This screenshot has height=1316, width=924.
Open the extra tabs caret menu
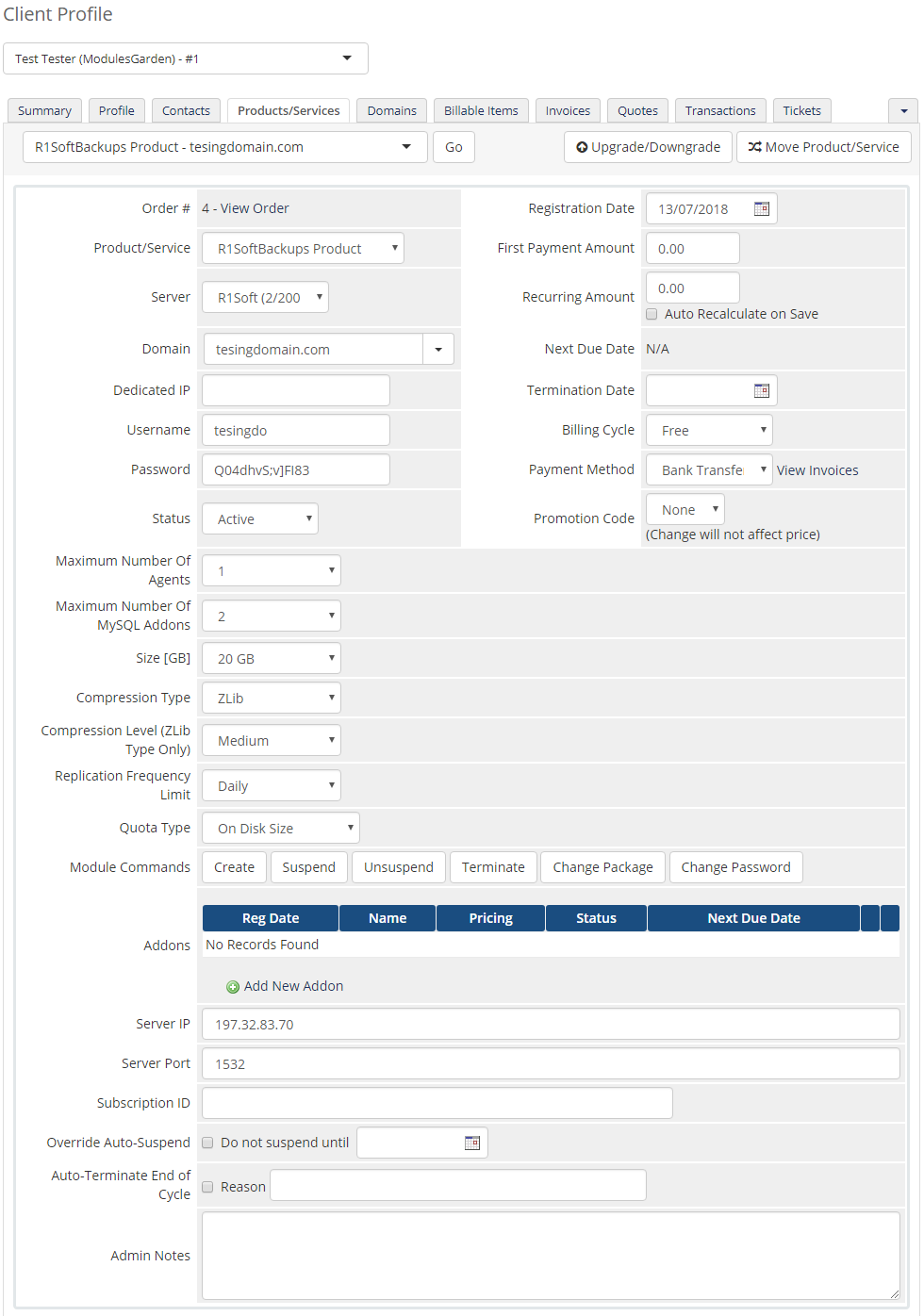tap(903, 111)
